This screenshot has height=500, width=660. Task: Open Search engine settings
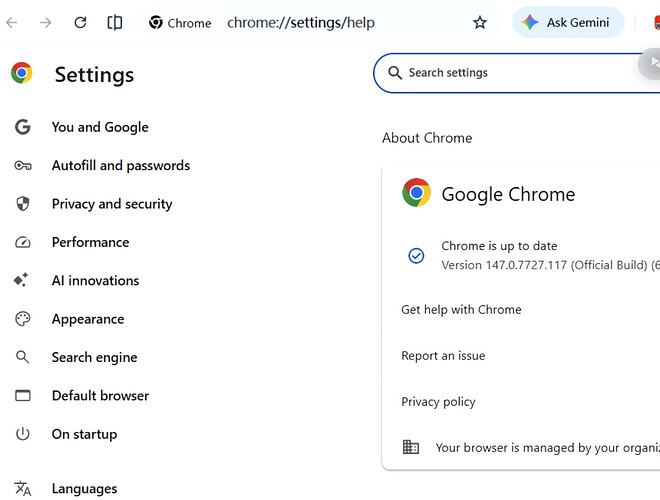tap(95, 357)
